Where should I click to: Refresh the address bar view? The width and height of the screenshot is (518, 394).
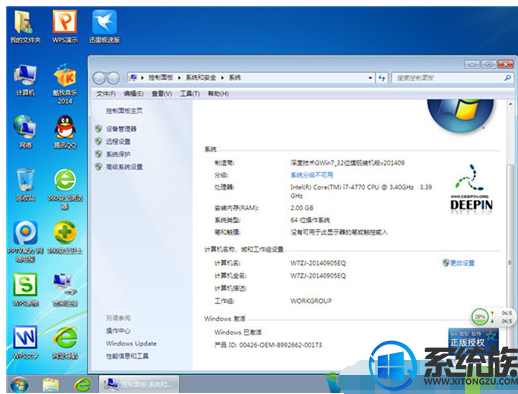(382, 78)
